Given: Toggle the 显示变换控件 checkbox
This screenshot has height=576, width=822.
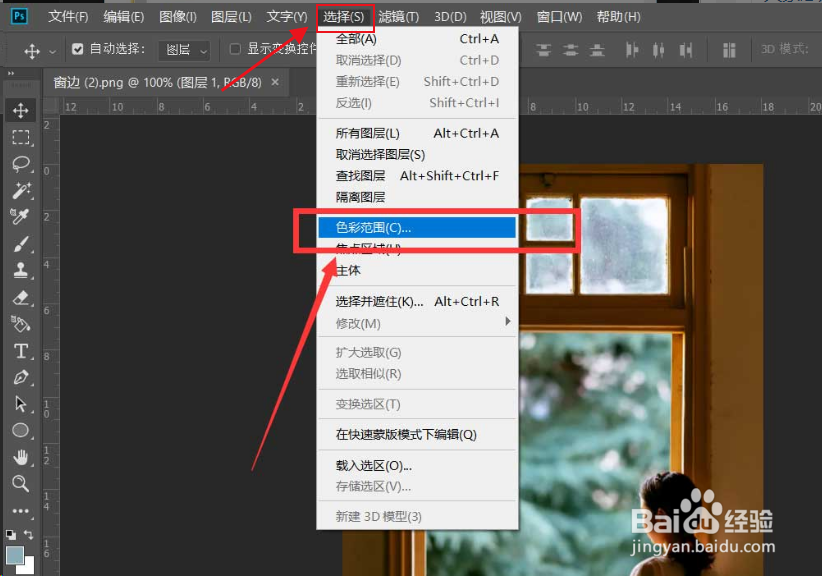Looking at the screenshot, I should [x=235, y=49].
